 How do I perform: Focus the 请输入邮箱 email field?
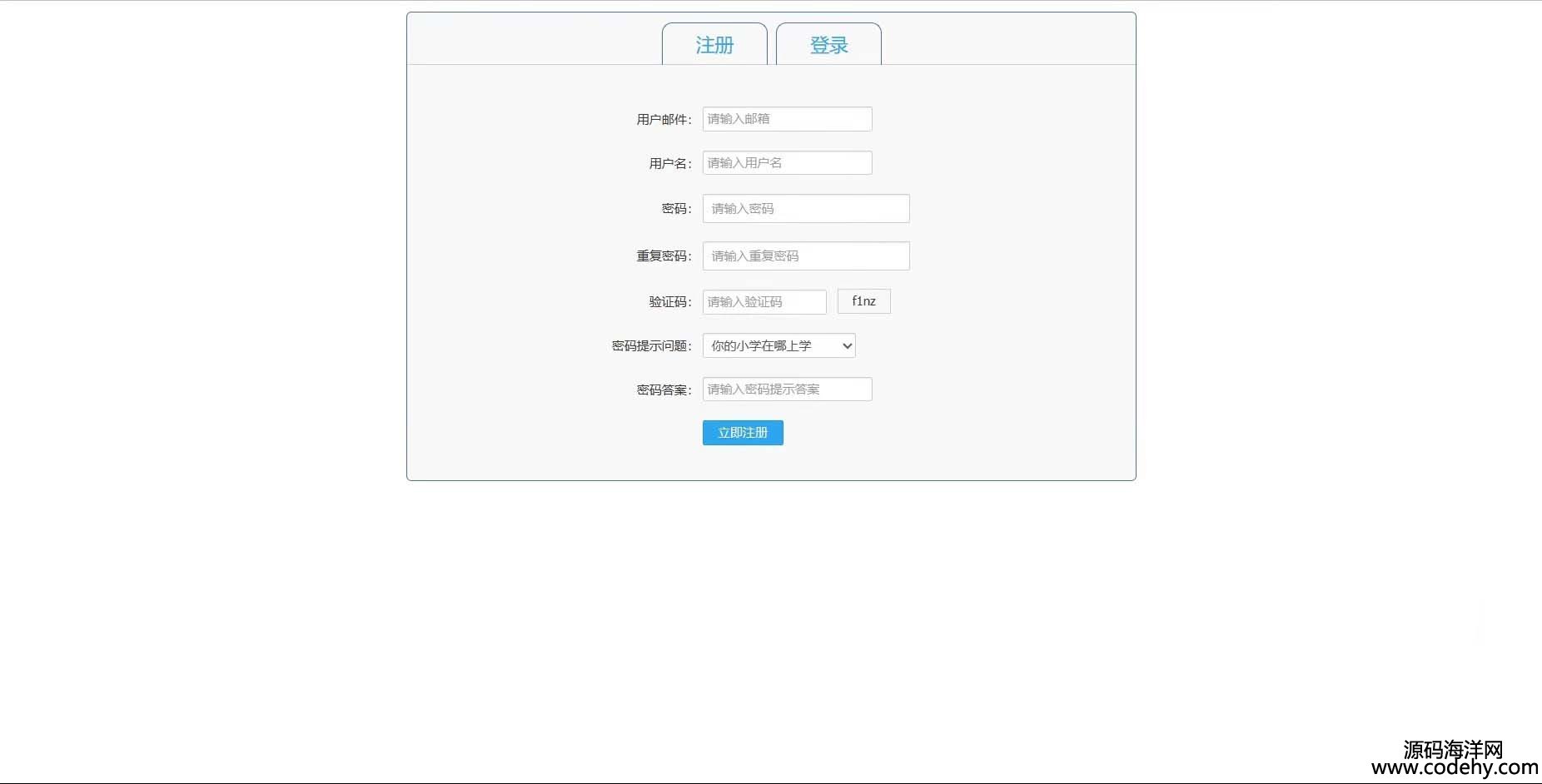tap(787, 119)
